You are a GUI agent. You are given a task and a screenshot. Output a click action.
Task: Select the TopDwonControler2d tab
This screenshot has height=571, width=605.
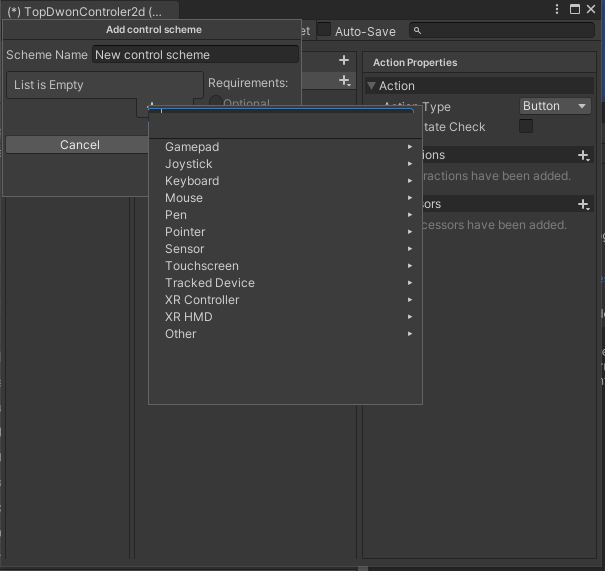(91, 11)
